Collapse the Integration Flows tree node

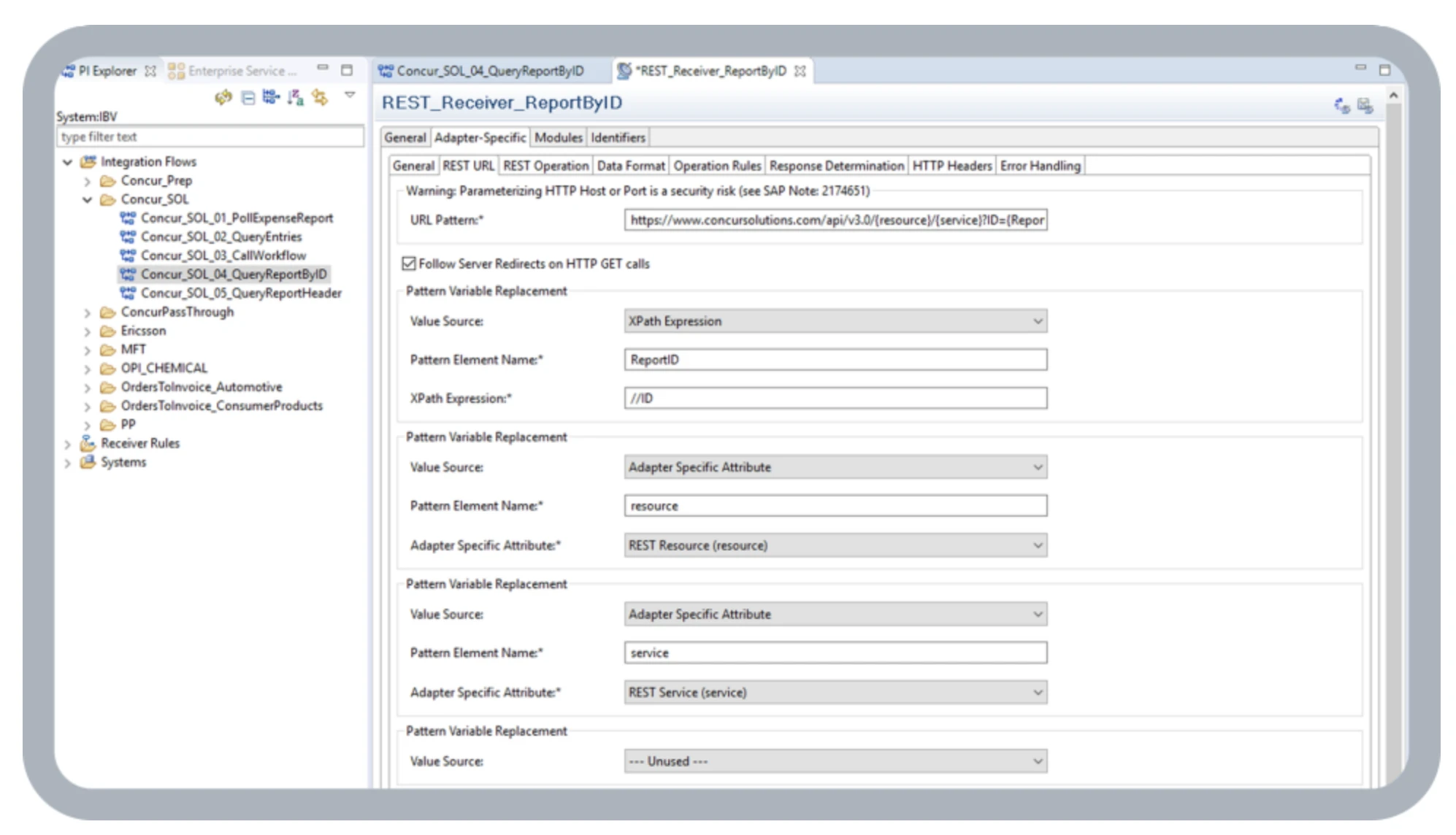click(x=67, y=162)
